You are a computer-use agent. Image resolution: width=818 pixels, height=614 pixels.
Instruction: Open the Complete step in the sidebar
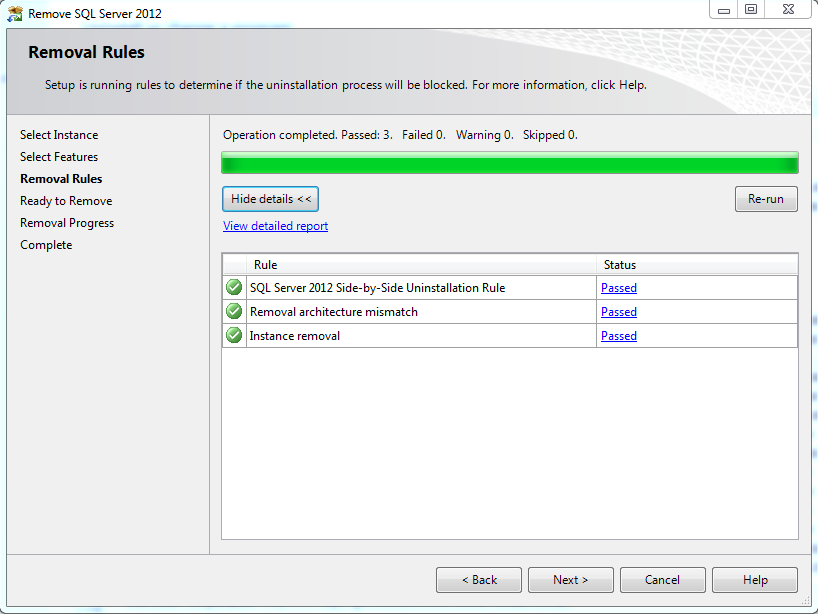coord(45,244)
